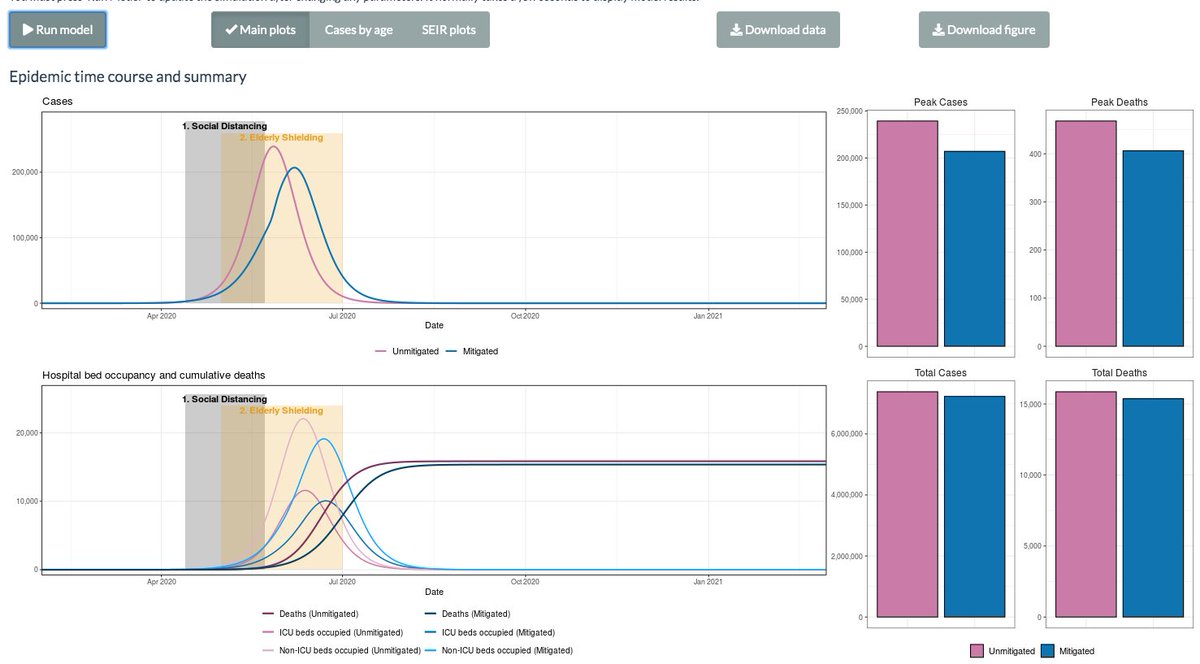This screenshot has width=1200, height=664.
Task: Open the Cases by age tab
Action: point(359,30)
